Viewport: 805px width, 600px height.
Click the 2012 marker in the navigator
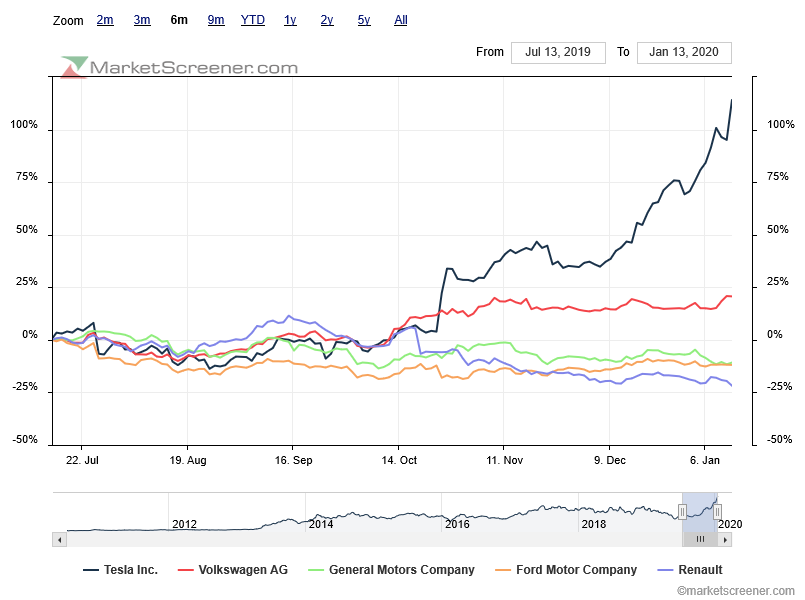tap(184, 524)
